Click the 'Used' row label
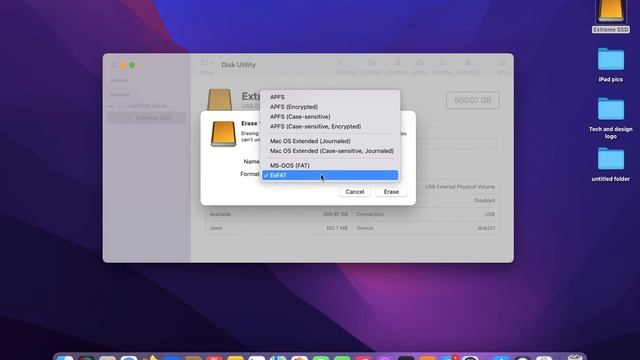The width and height of the screenshot is (640, 360). (216, 228)
